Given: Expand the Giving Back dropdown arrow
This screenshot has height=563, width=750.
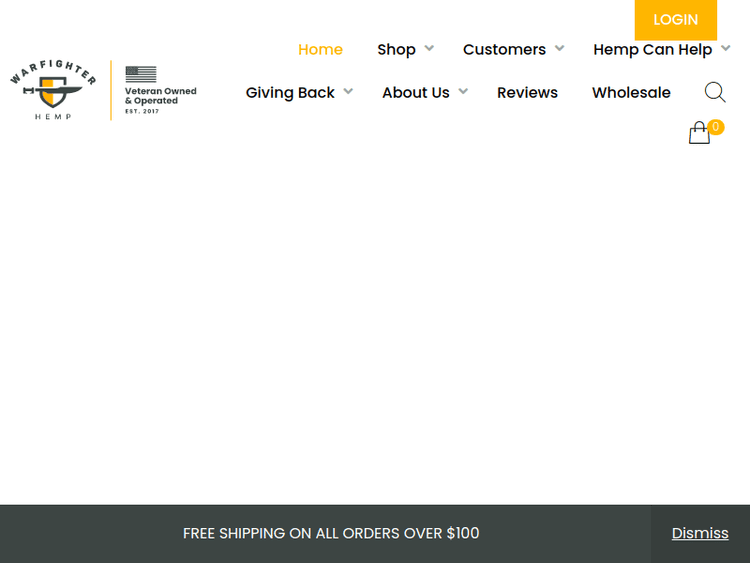Looking at the screenshot, I should click(x=348, y=91).
